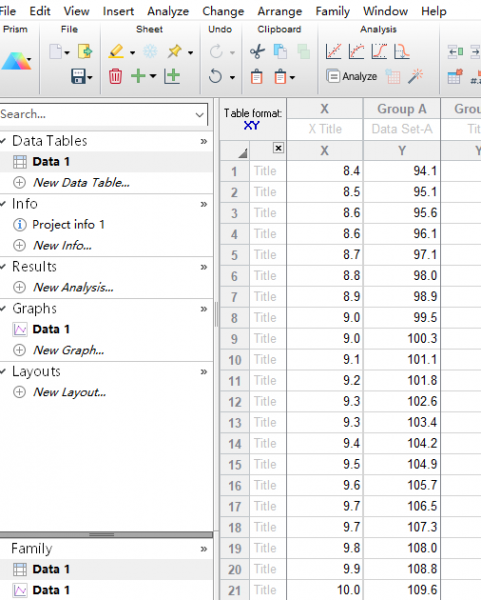Click the Analyze button in Analysis group
Viewport: 481px width, 600px height.
[x=352, y=76]
